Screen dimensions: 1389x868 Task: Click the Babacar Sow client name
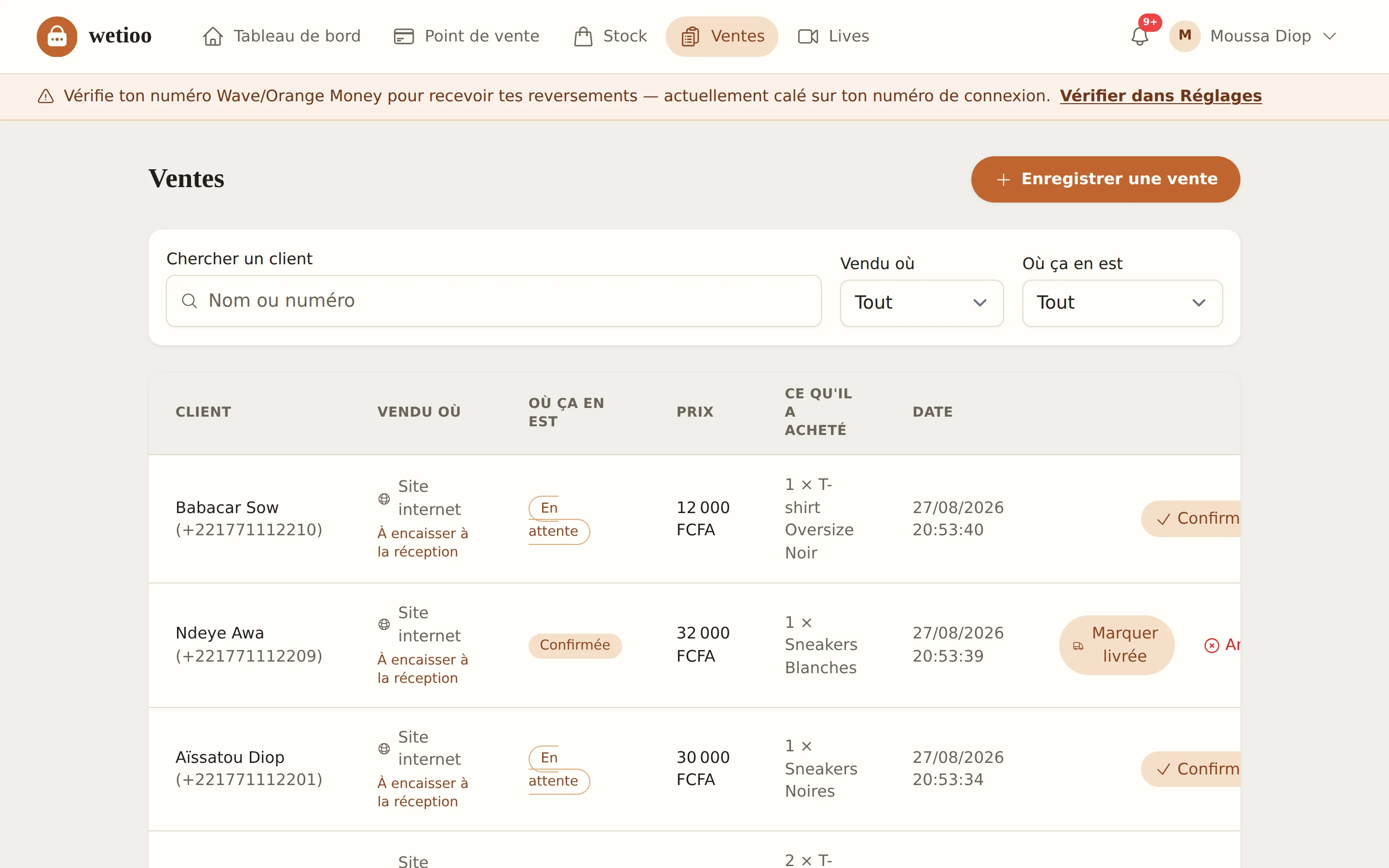(227, 507)
